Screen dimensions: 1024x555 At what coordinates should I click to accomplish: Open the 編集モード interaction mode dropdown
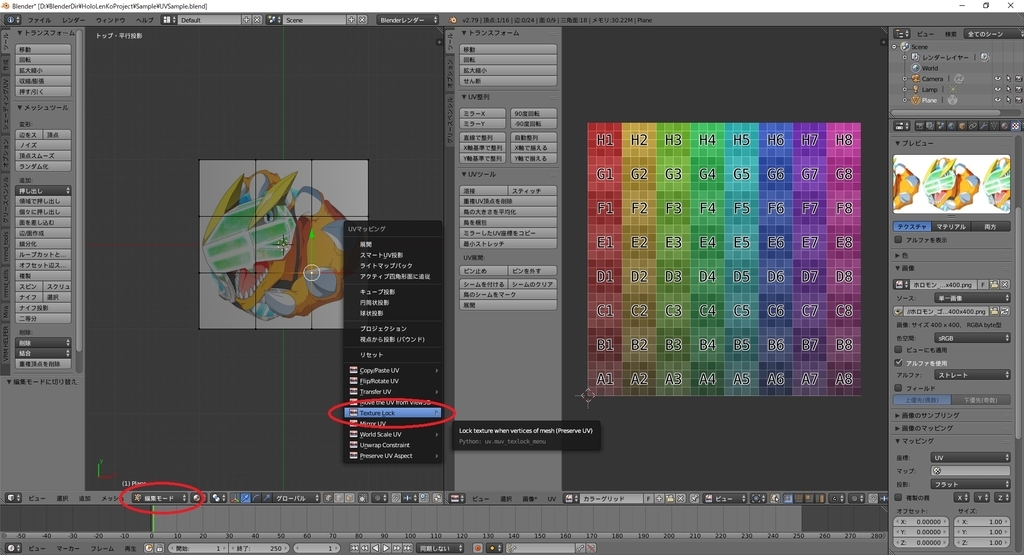[160, 498]
